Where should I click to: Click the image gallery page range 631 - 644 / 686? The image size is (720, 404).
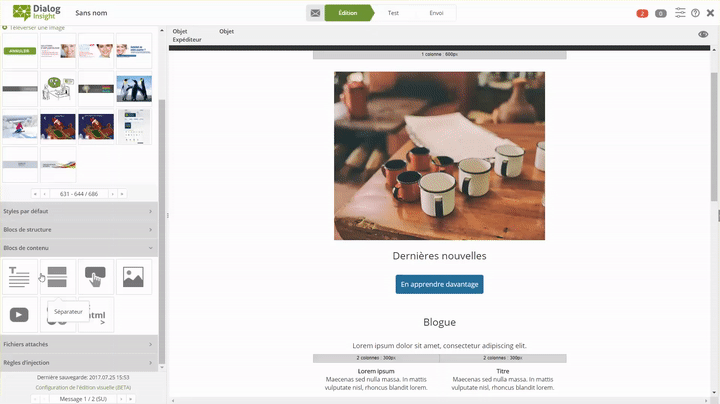(x=79, y=194)
